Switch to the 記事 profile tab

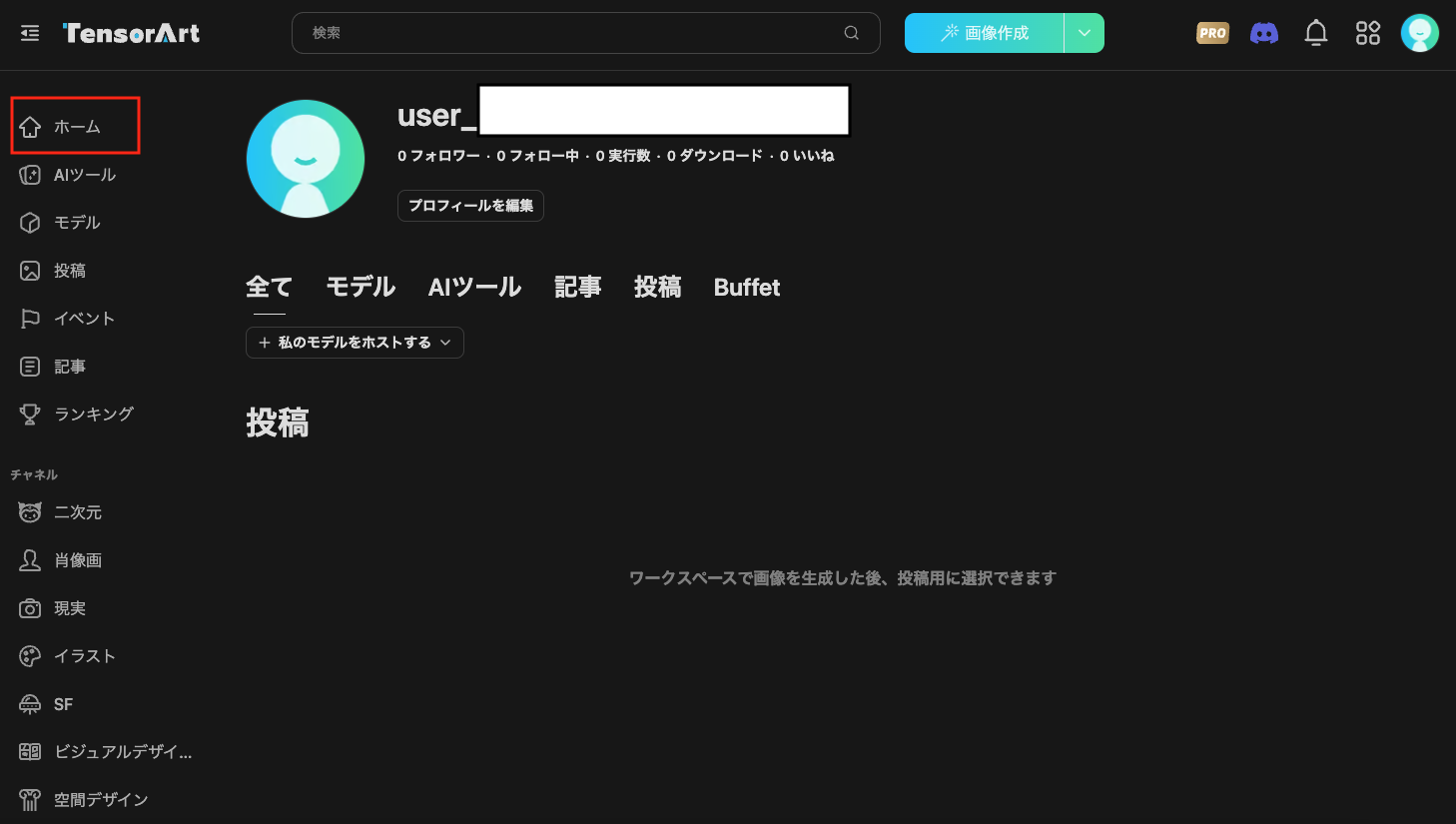pos(578,288)
